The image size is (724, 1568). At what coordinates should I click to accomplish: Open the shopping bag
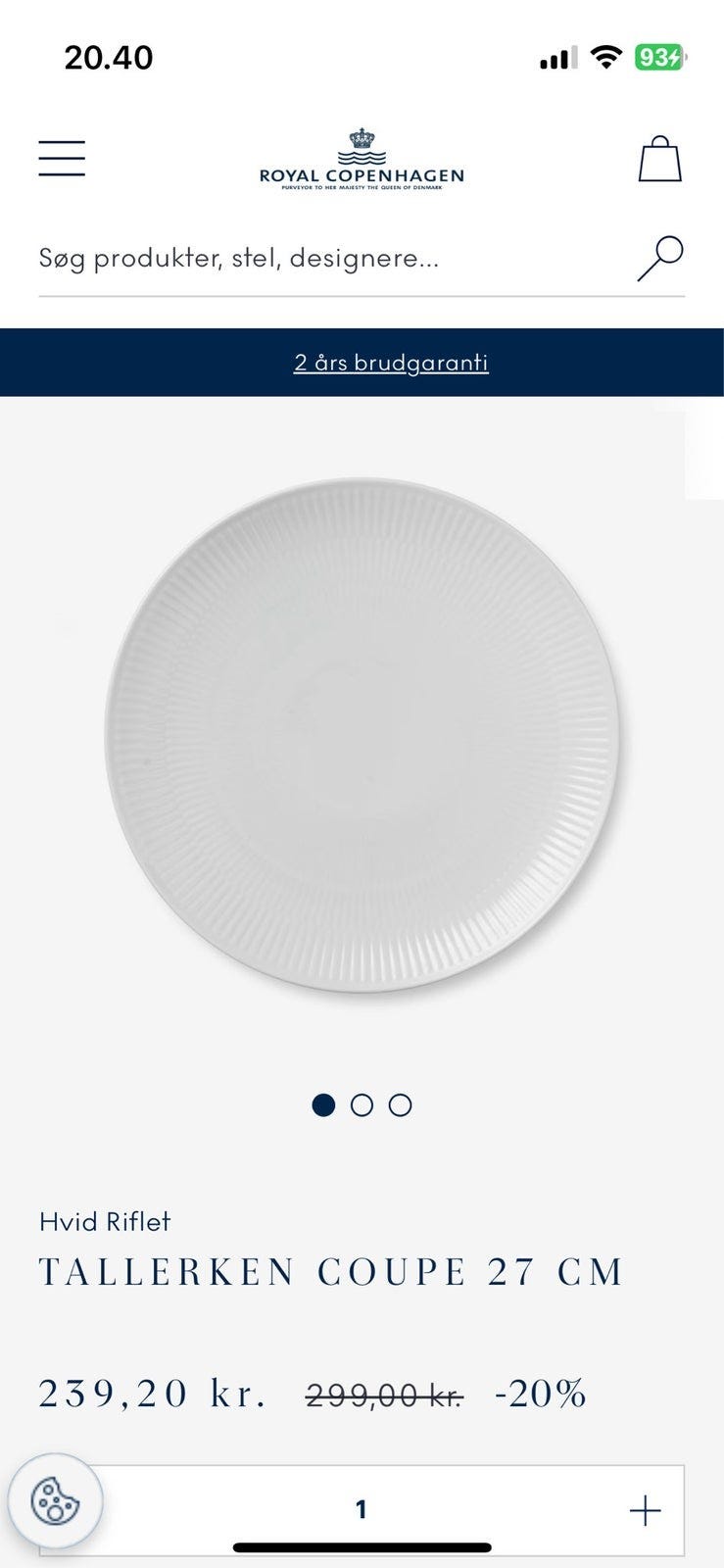pos(659,159)
